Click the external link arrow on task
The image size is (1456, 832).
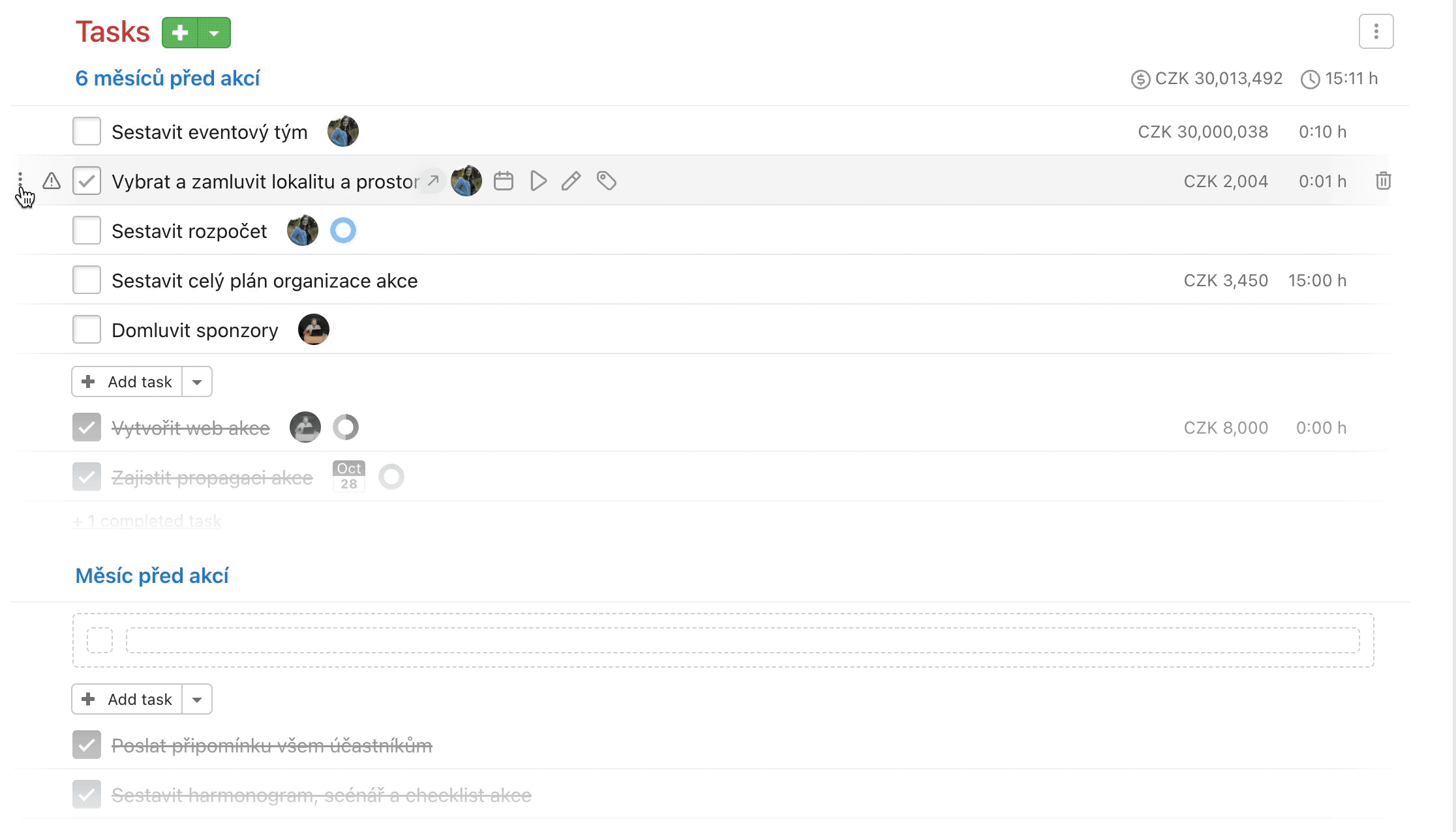(434, 180)
